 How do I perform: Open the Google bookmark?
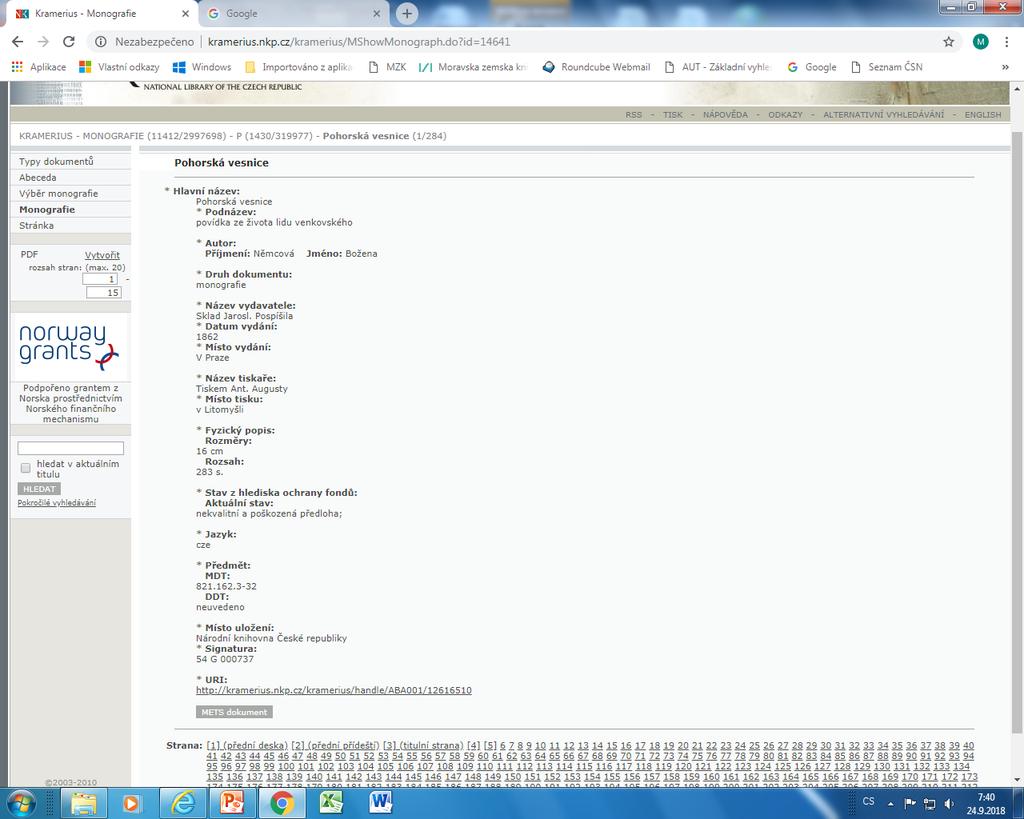click(812, 67)
